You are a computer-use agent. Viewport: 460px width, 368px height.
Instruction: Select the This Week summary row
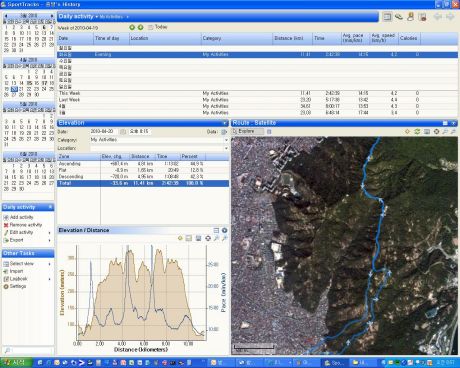pos(257,93)
